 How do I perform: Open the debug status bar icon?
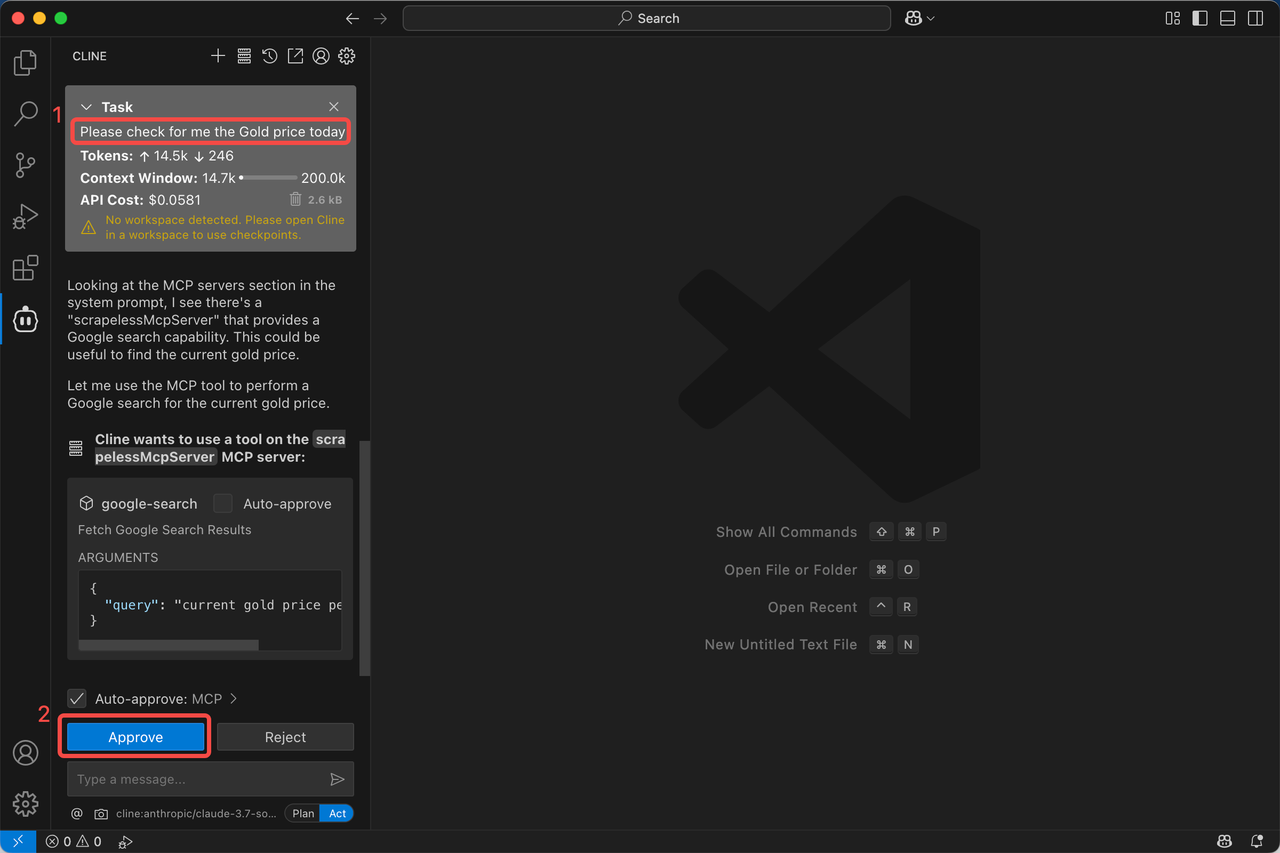(125, 842)
